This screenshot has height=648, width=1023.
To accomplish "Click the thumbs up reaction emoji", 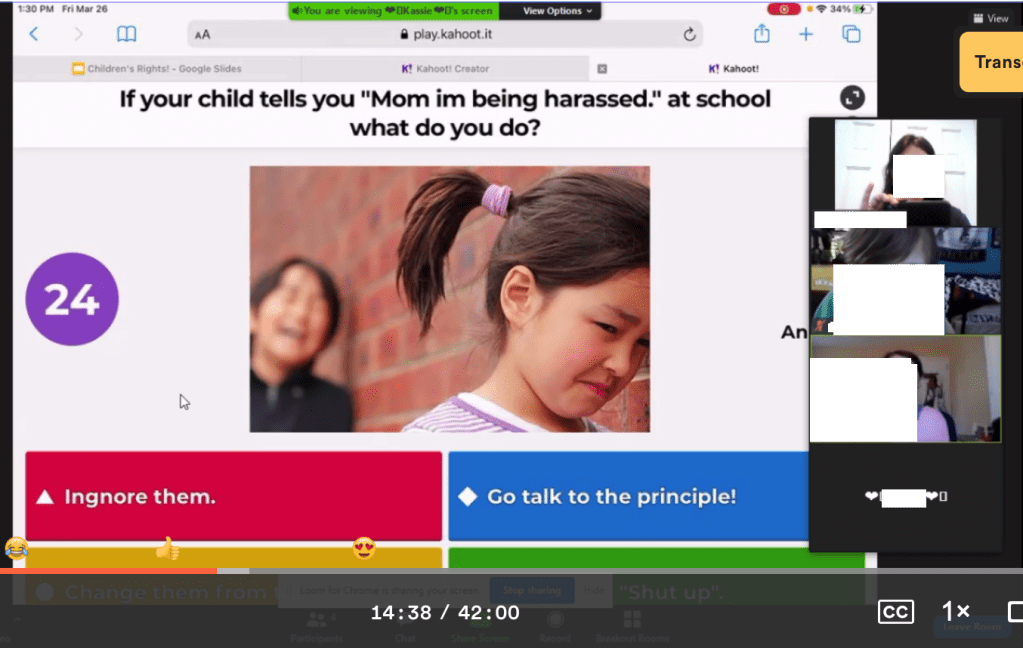I will point(167,548).
